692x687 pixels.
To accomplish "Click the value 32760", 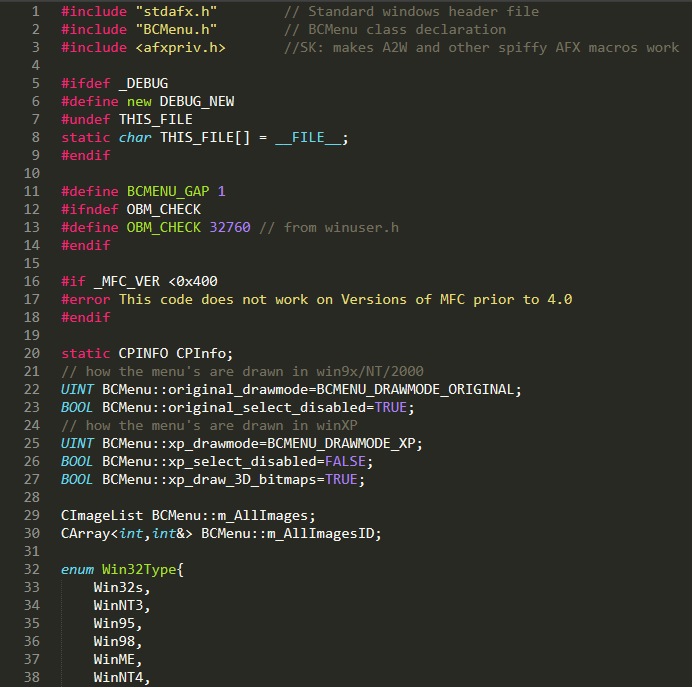I will [230, 228].
